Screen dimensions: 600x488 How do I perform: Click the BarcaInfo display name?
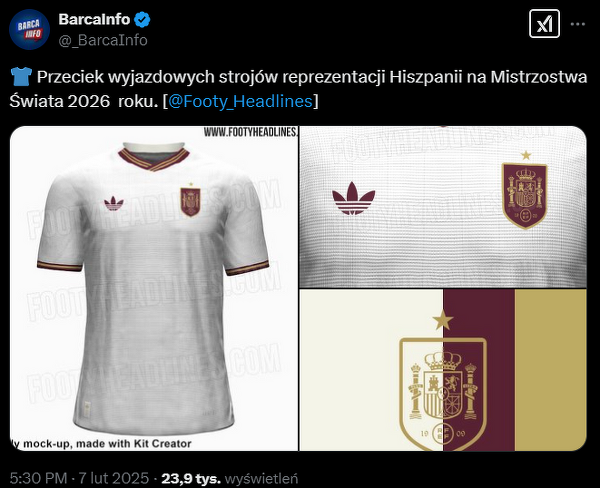click(x=94, y=20)
